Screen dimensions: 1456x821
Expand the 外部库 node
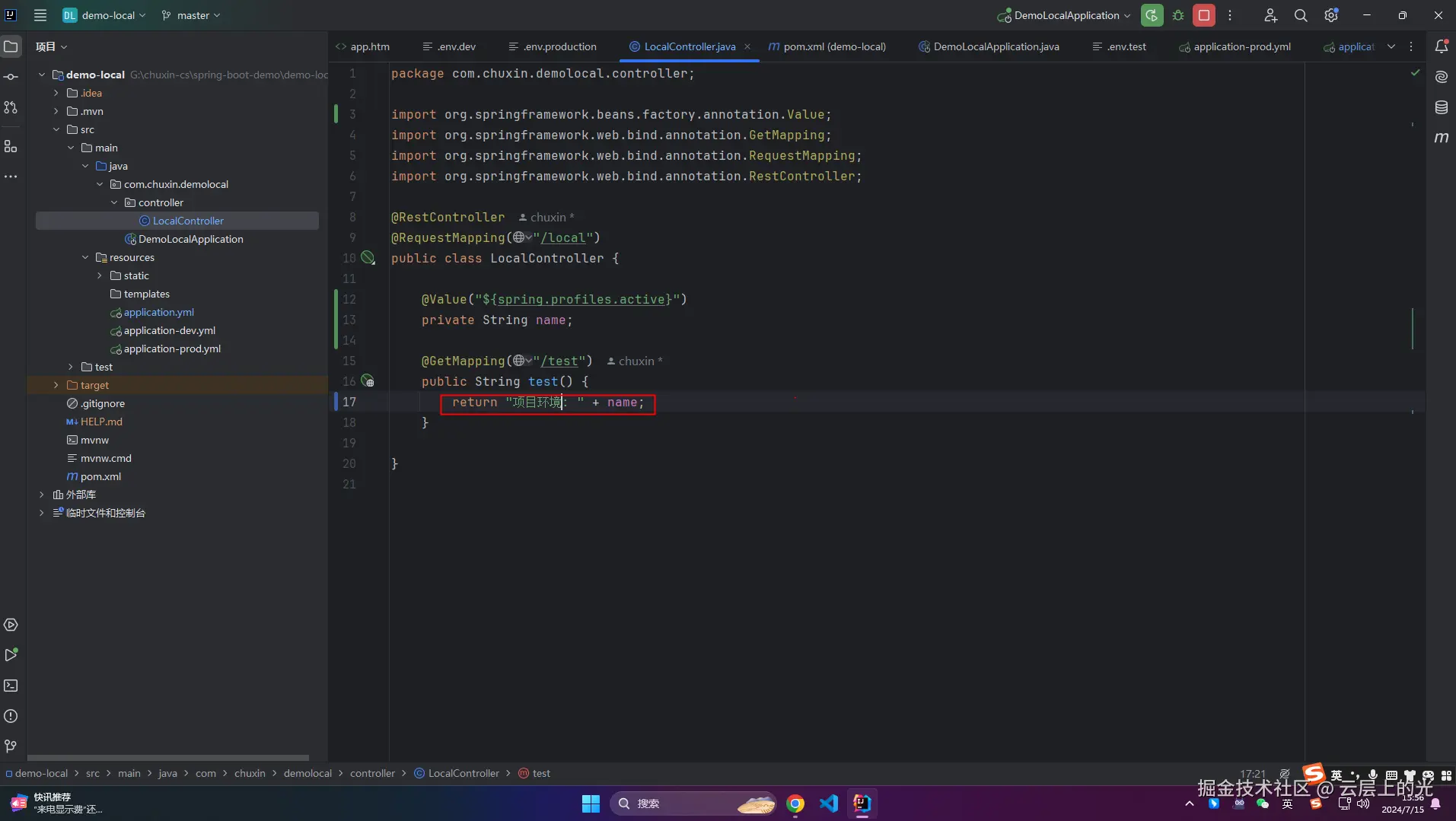41,495
